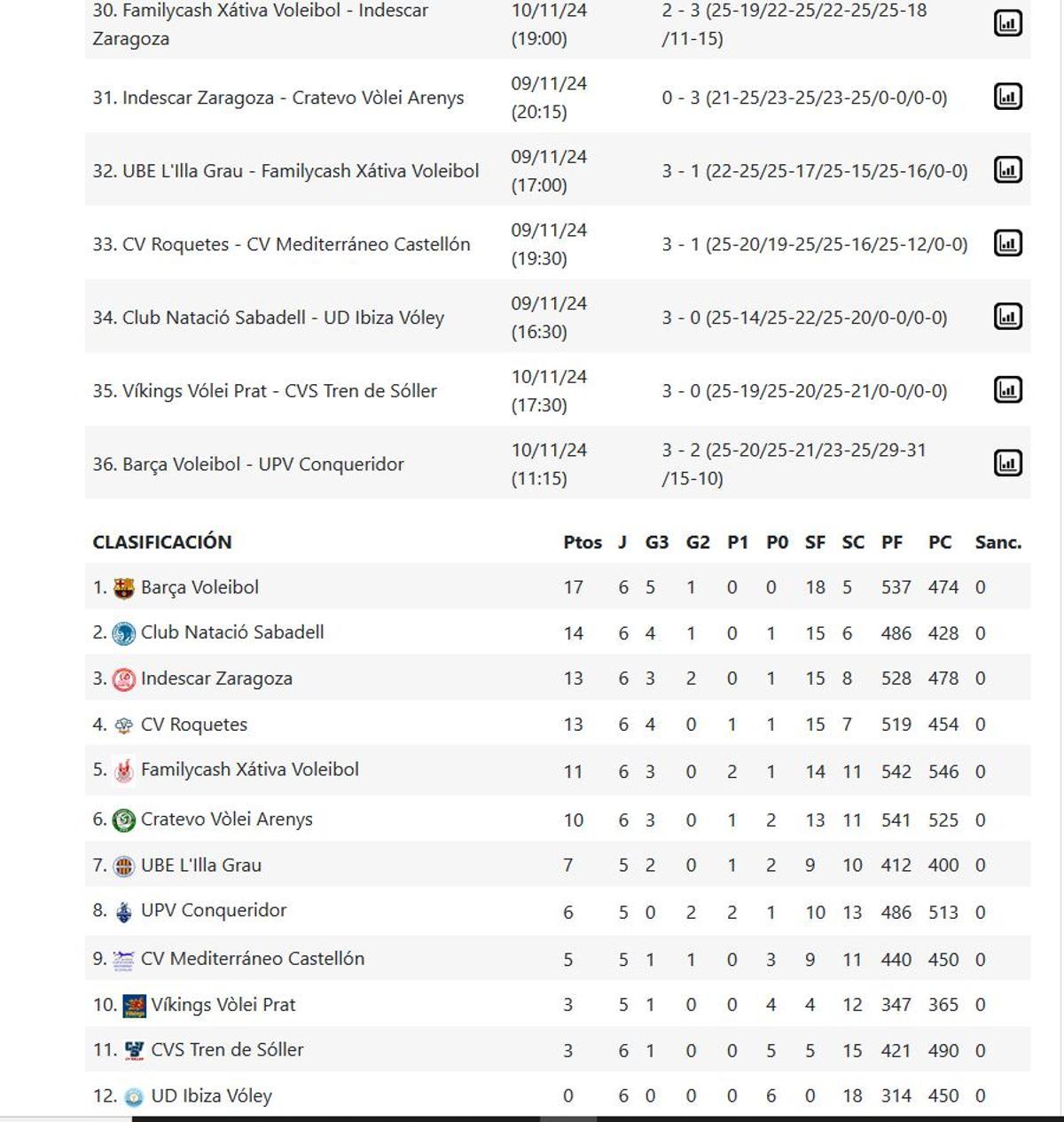Click stats icon for Club Natació Sabadell match
The width and height of the screenshot is (1064, 1122).
coord(1009,317)
